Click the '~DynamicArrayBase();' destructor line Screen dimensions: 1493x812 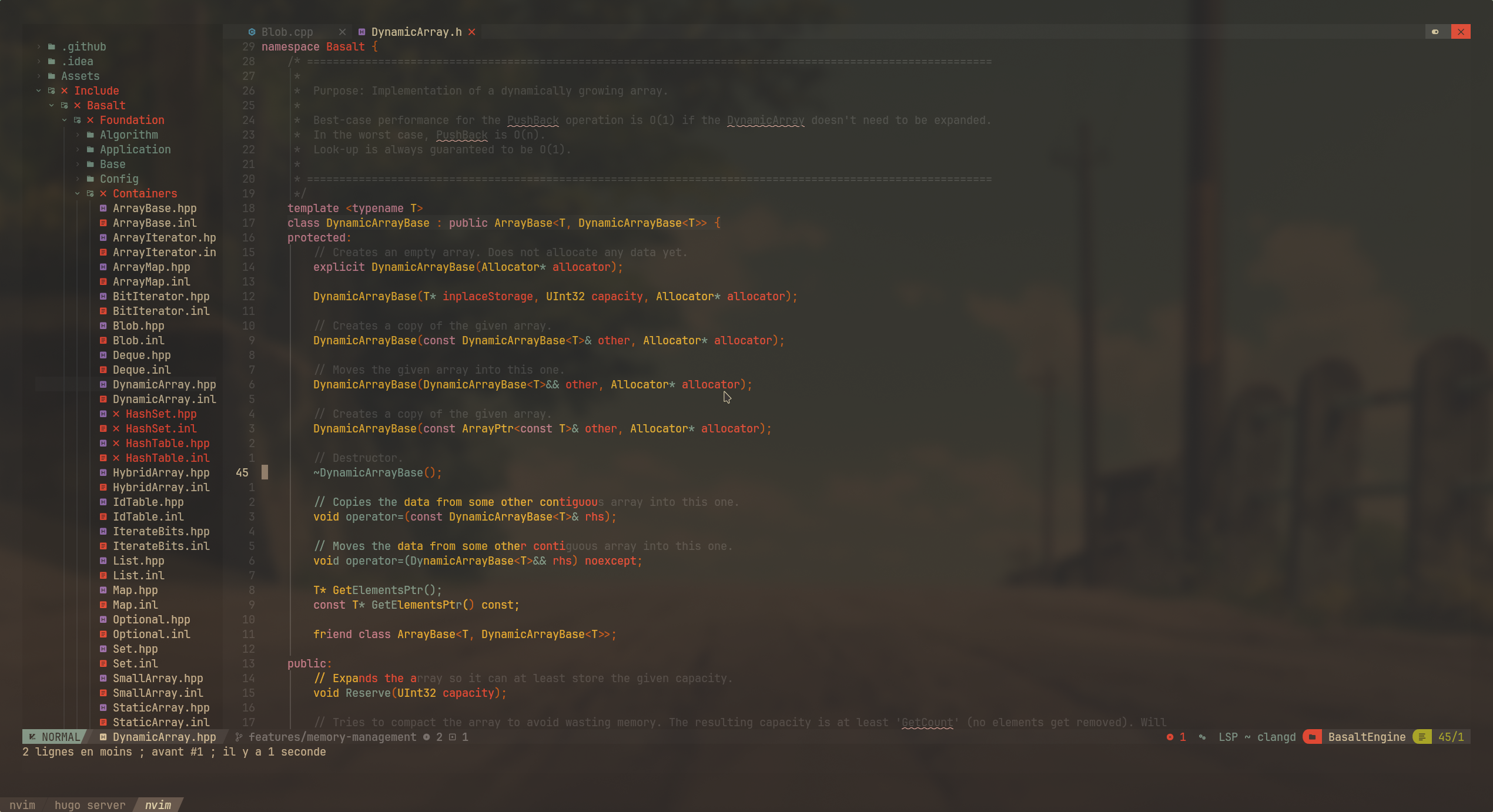point(377,472)
